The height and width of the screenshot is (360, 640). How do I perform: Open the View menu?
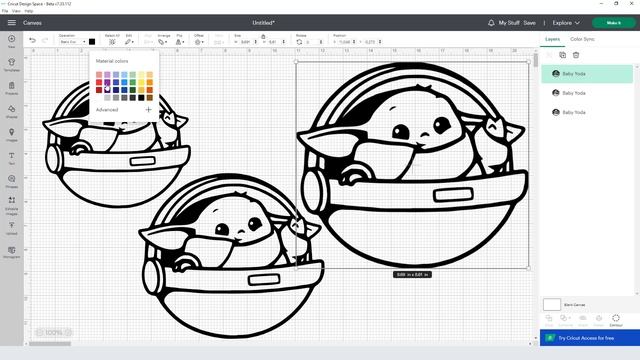(16, 11)
